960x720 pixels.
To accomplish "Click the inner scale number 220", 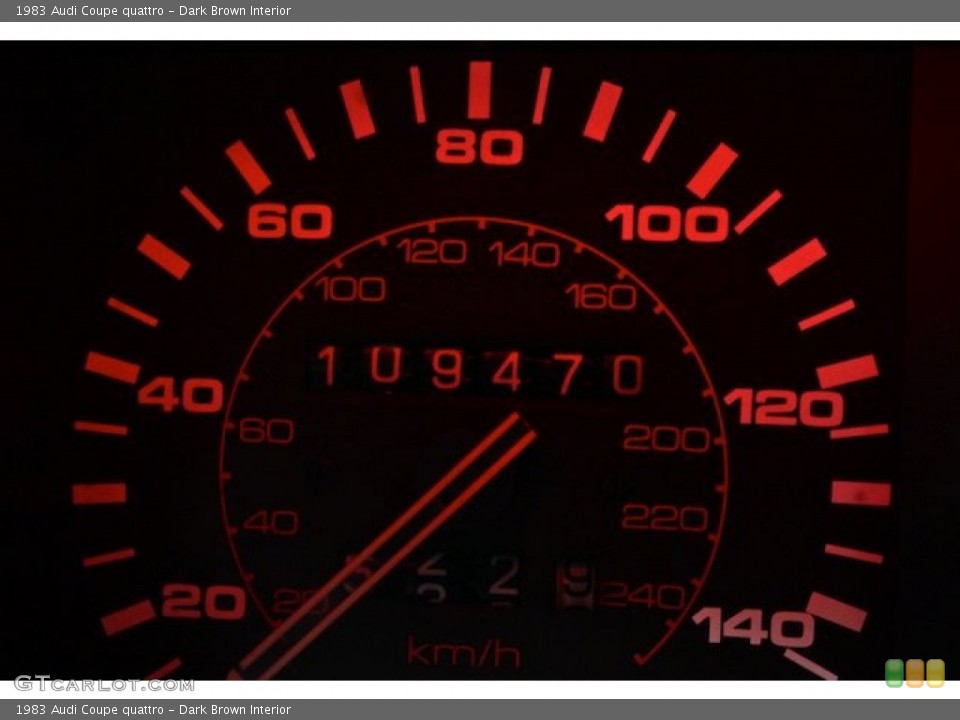I will click(x=665, y=517).
